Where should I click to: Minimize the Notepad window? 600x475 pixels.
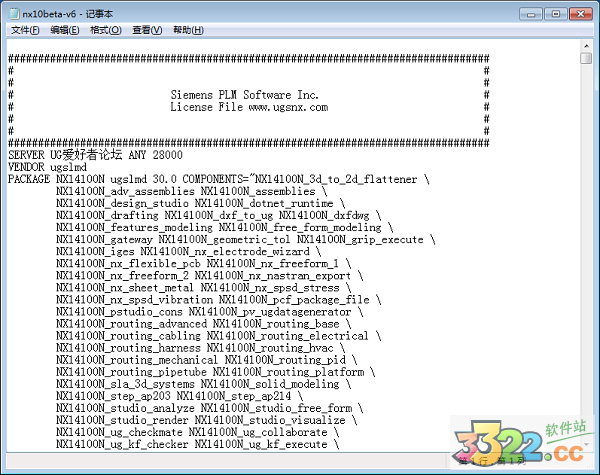pyautogui.click(x=531, y=14)
